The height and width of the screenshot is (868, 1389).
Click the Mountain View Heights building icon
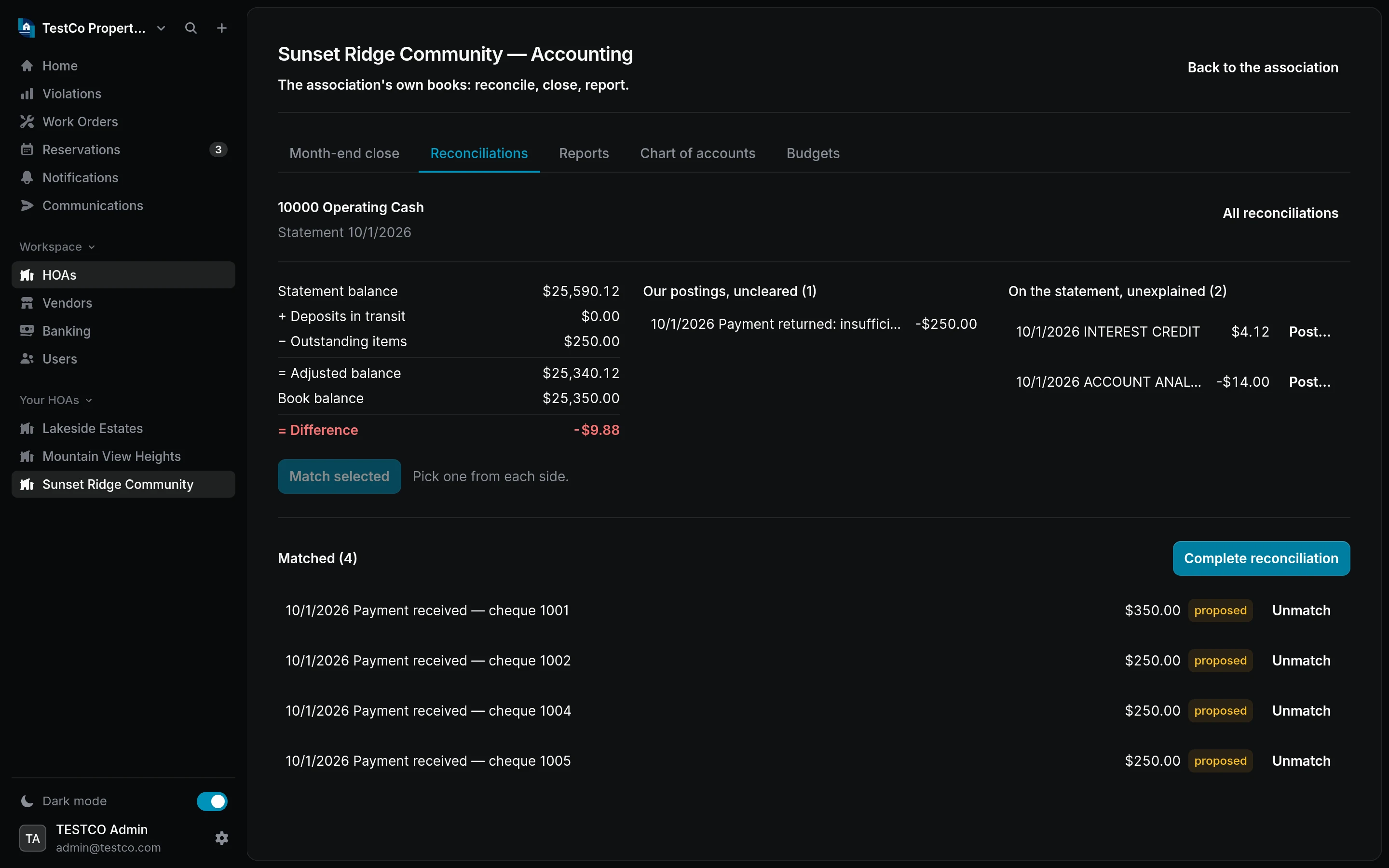point(27,456)
